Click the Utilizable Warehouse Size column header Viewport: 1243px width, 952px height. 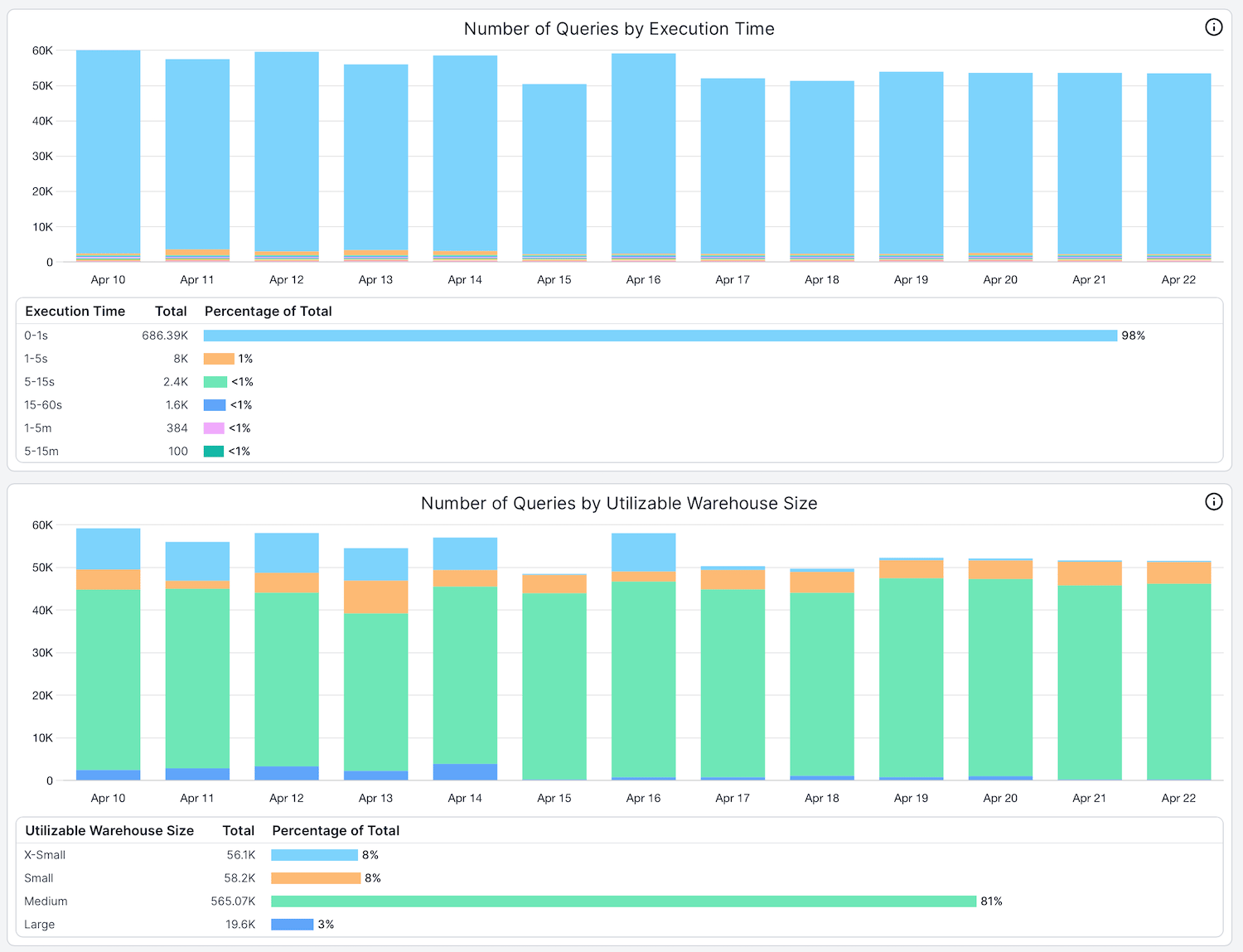[109, 831]
